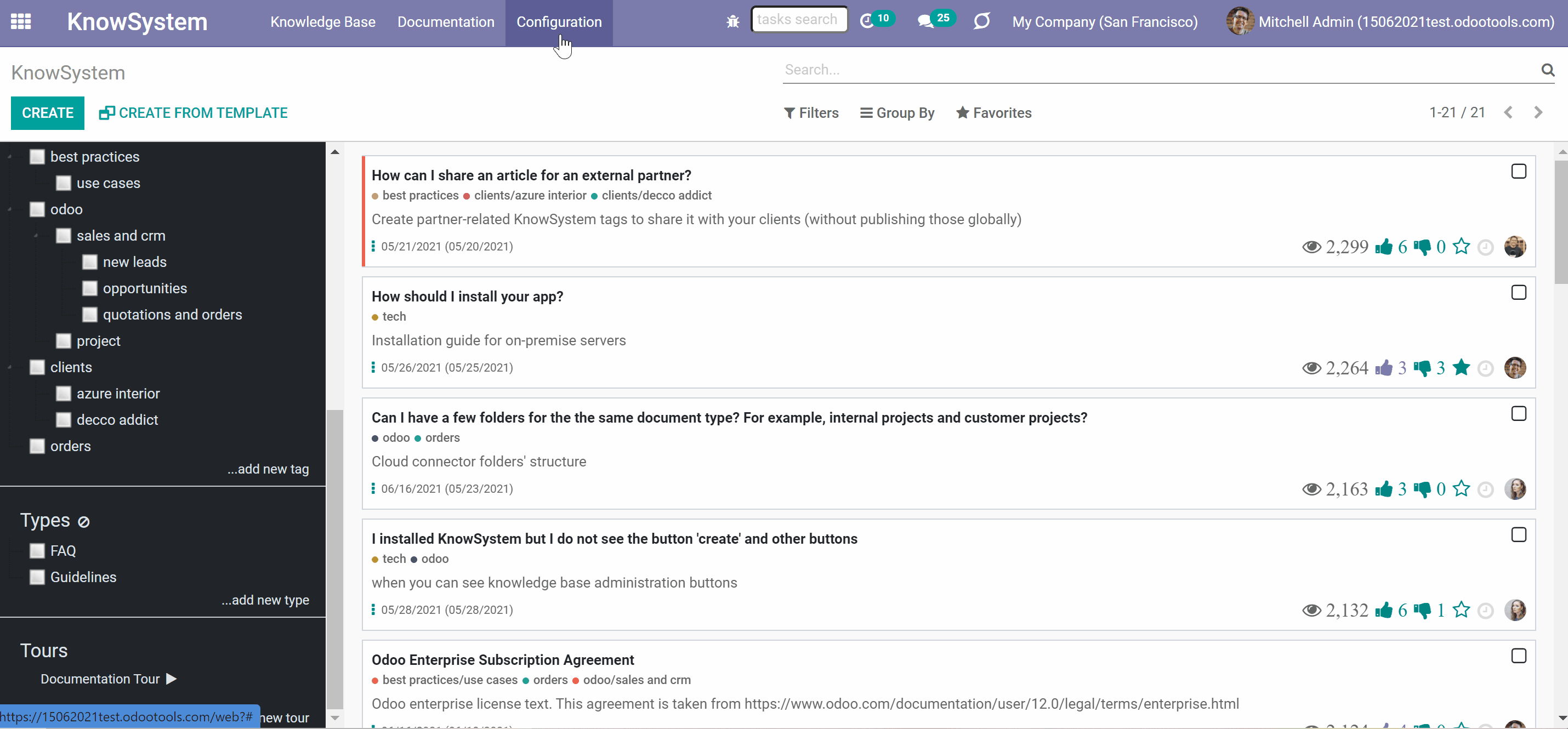The image size is (1568, 729).
Task: Check the FAQ type checkbox
Action: click(x=37, y=551)
